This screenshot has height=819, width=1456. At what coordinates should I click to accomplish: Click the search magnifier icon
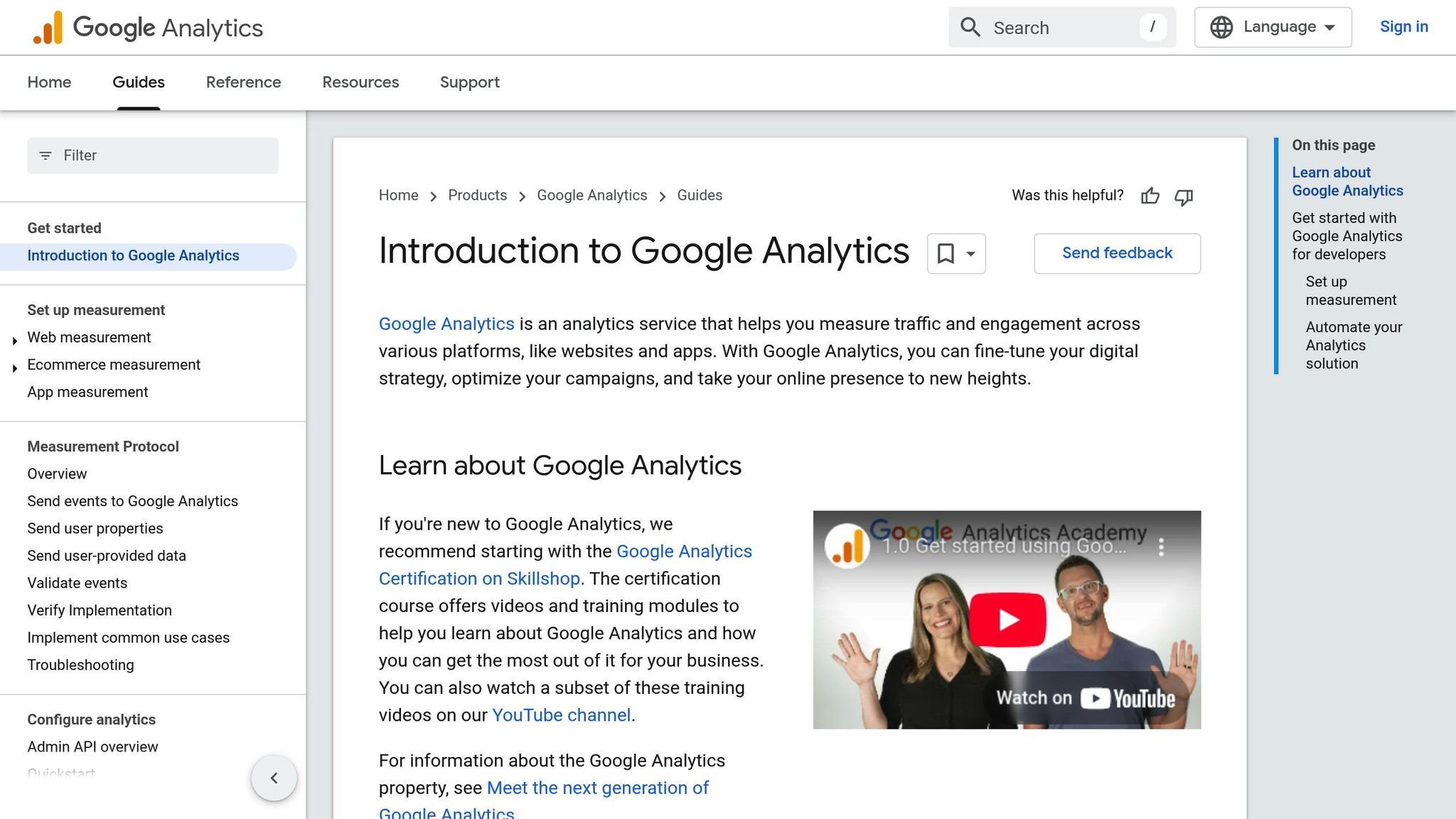pos(970,27)
